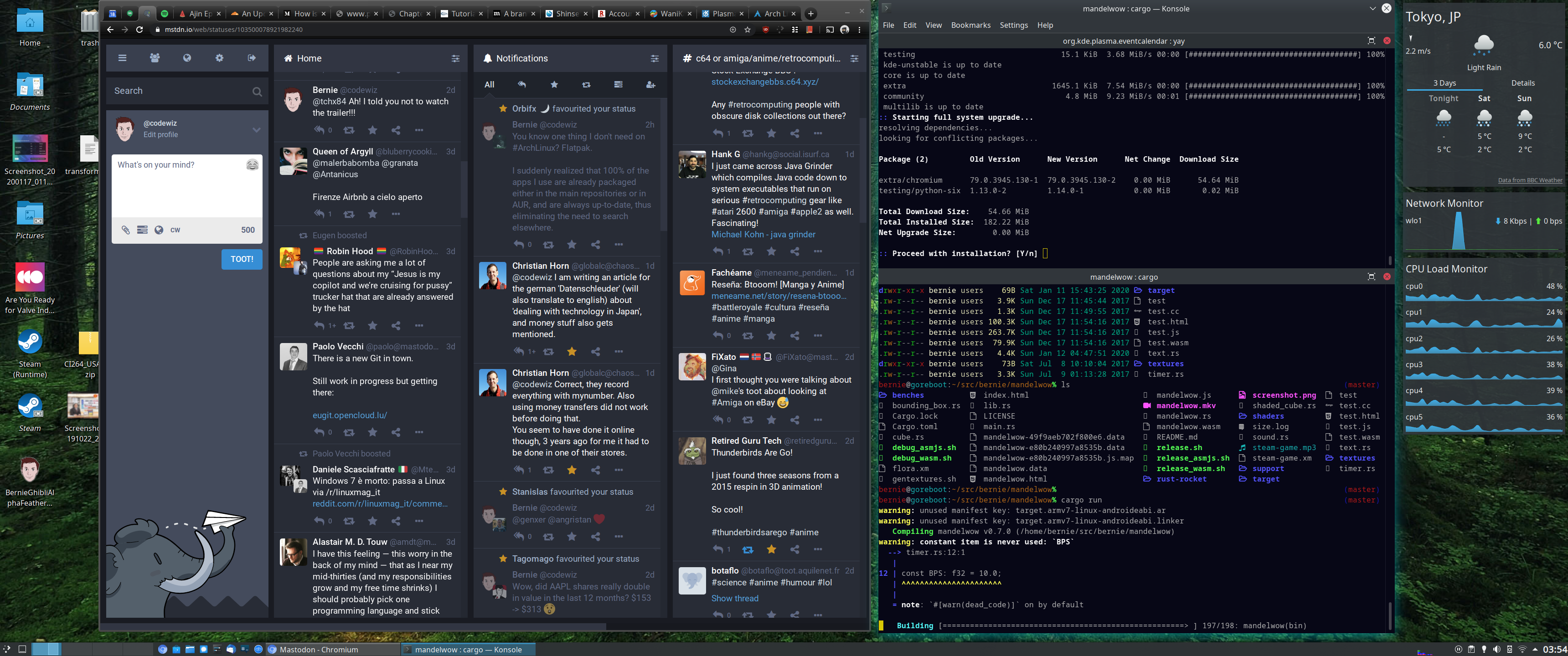Toggle boost on Bernie's trailer reply
This screenshot has width=1568, height=656.
[x=349, y=130]
